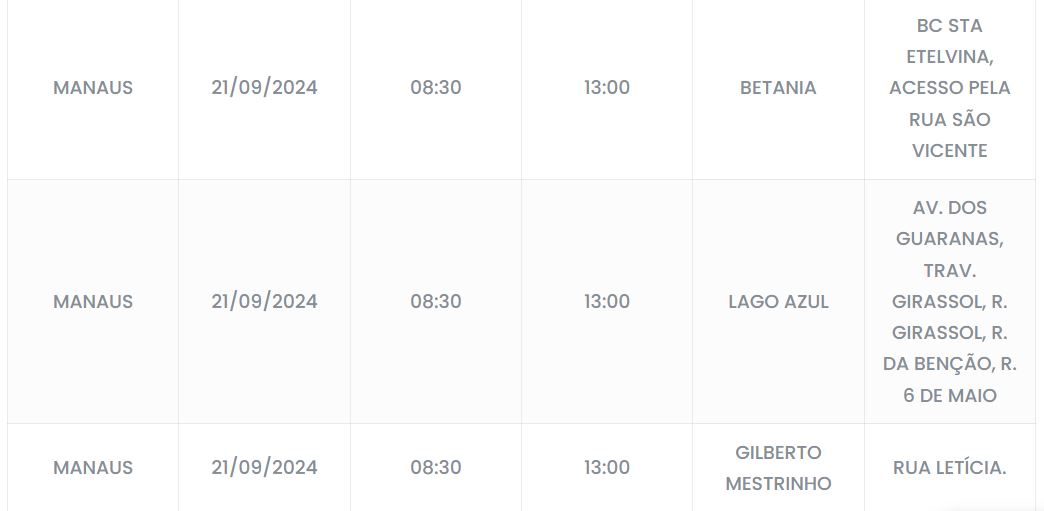Screen dimensions: 1044x511
Task: Click the MANAUS cell in the Betania row
Action: point(93,88)
